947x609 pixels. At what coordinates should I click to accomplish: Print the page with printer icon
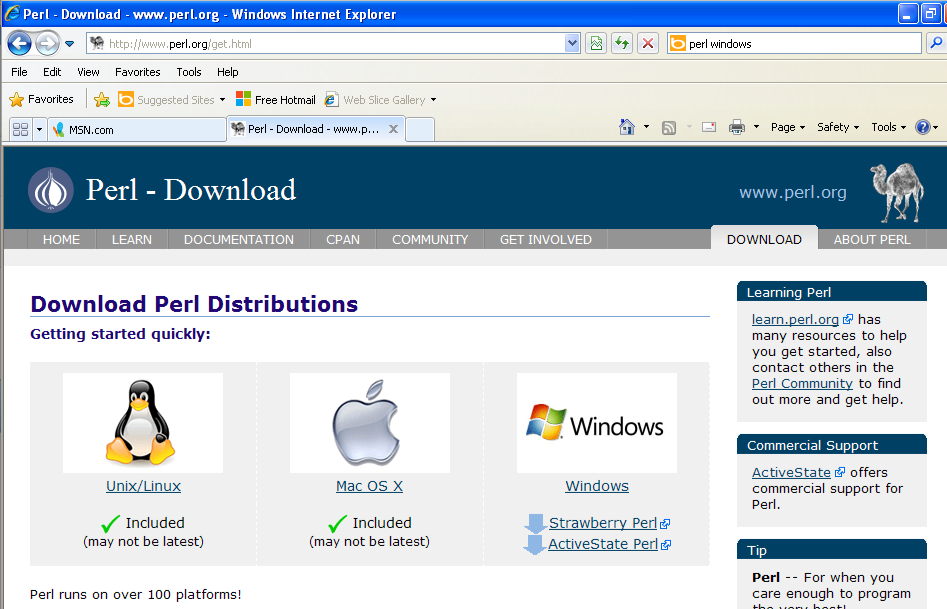tap(737, 127)
